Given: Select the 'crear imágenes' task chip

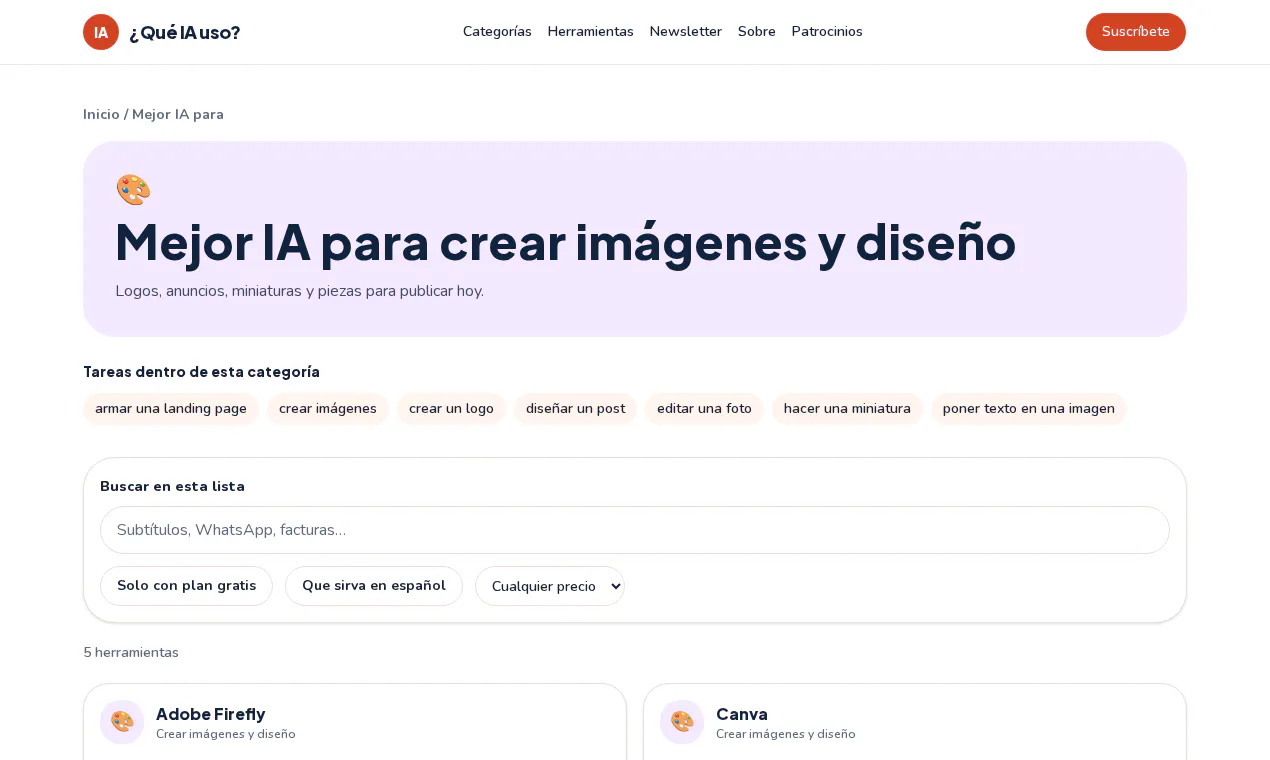Looking at the screenshot, I should point(328,409).
